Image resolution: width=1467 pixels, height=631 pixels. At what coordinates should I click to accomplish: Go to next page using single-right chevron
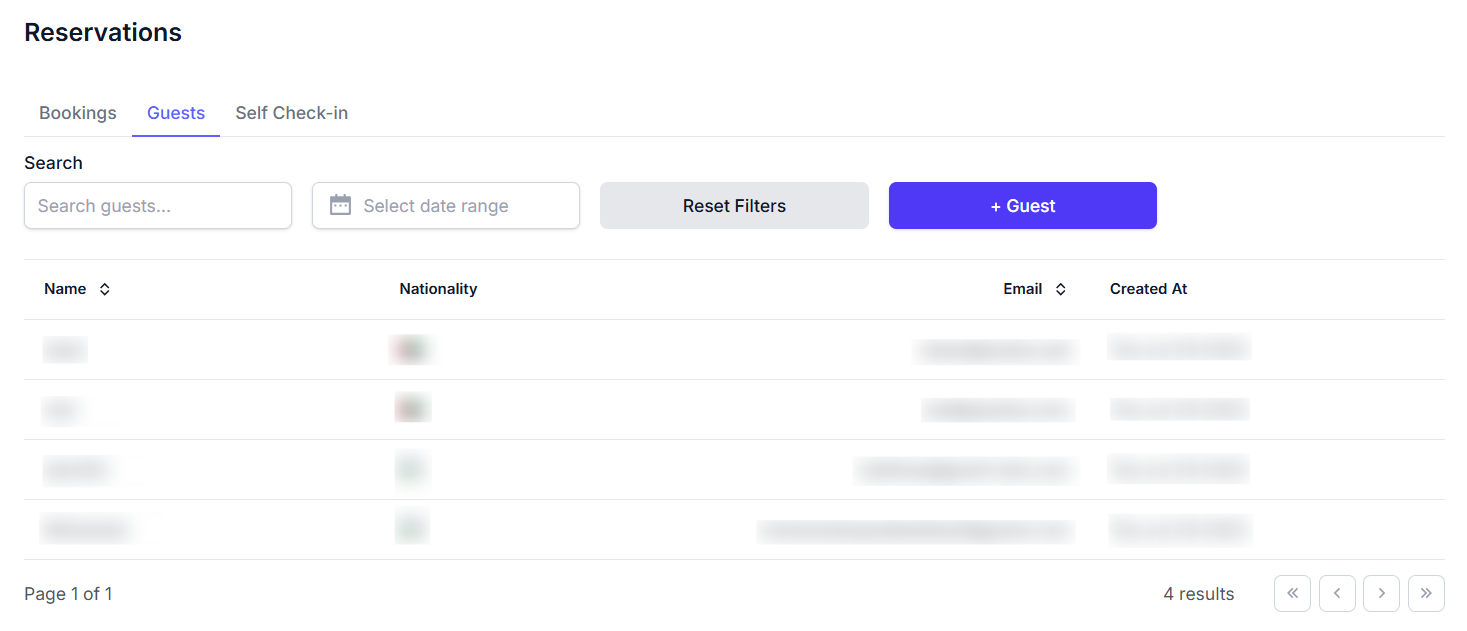click(1381, 593)
